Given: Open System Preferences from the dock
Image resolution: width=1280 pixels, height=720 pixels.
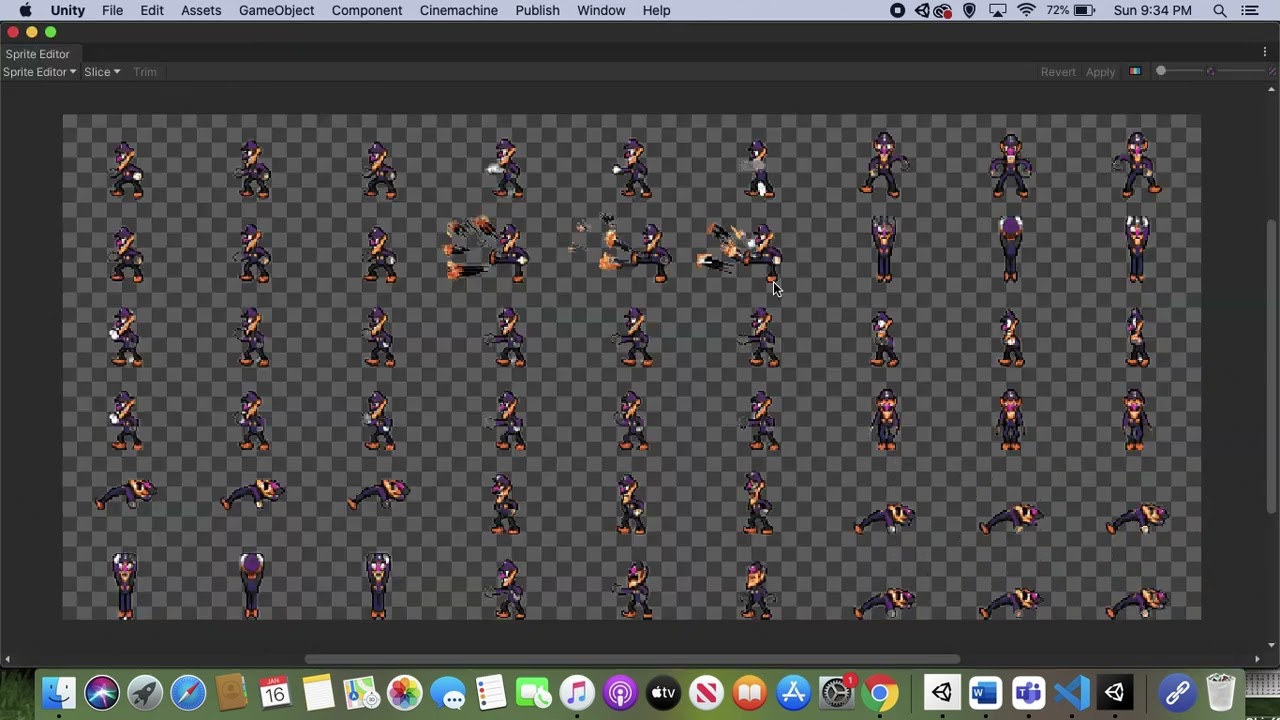Looking at the screenshot, I should [836, 692].
